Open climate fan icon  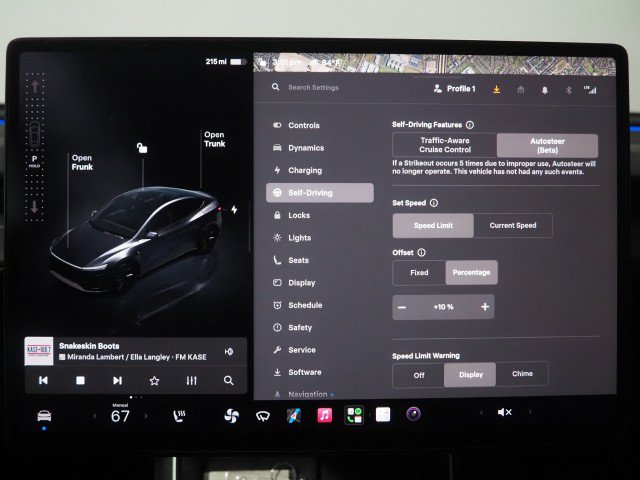pos(231,416)
